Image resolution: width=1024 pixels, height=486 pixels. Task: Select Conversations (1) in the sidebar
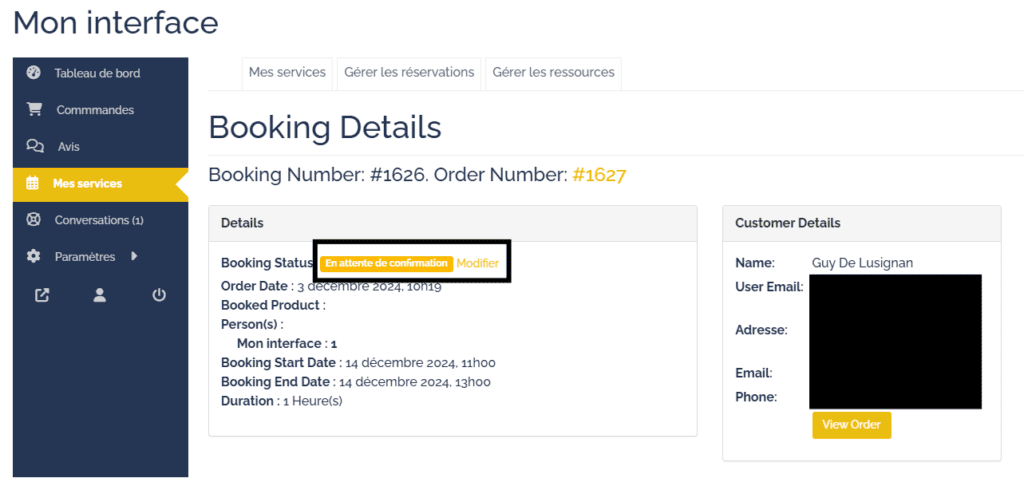tap(99, 220)
